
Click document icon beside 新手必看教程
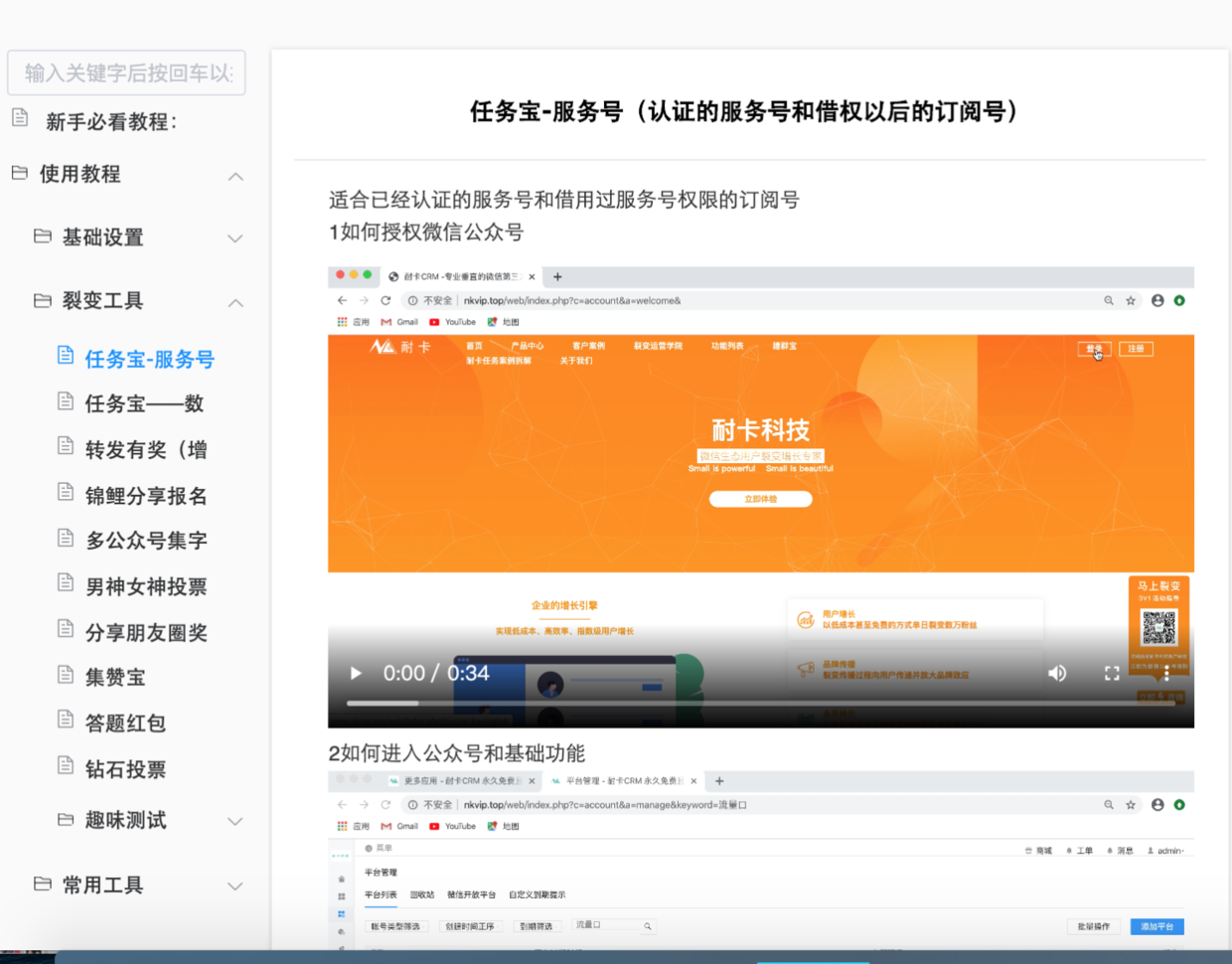(x=20, y=118)
